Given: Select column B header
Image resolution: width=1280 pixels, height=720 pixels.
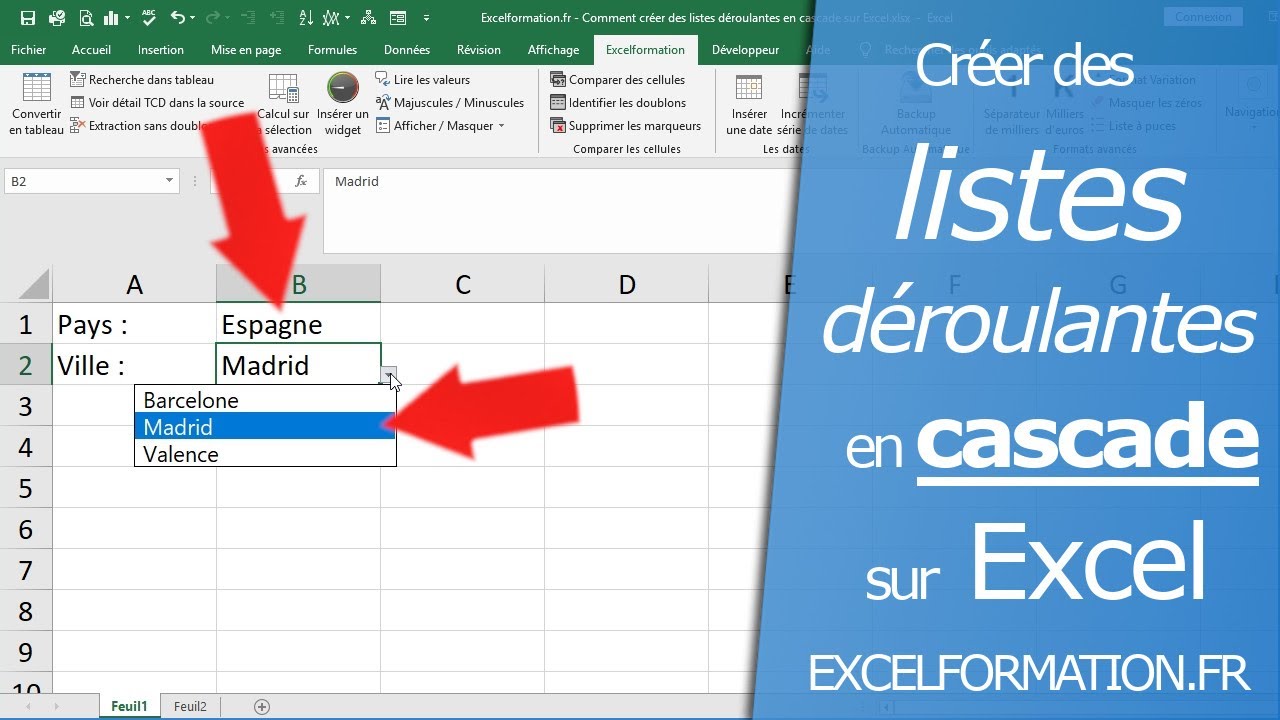Looking at the screenshot, I should (298, 285).
